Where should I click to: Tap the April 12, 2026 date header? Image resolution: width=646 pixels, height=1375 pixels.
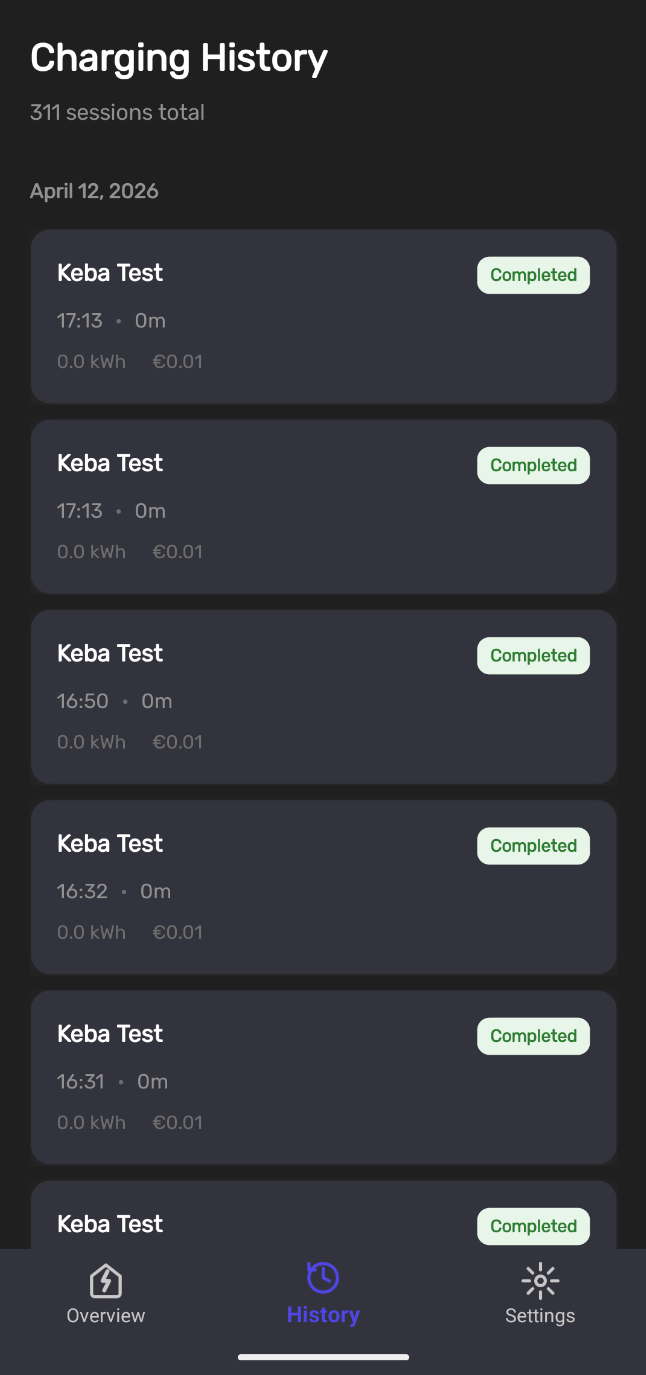tap(94, 191)
